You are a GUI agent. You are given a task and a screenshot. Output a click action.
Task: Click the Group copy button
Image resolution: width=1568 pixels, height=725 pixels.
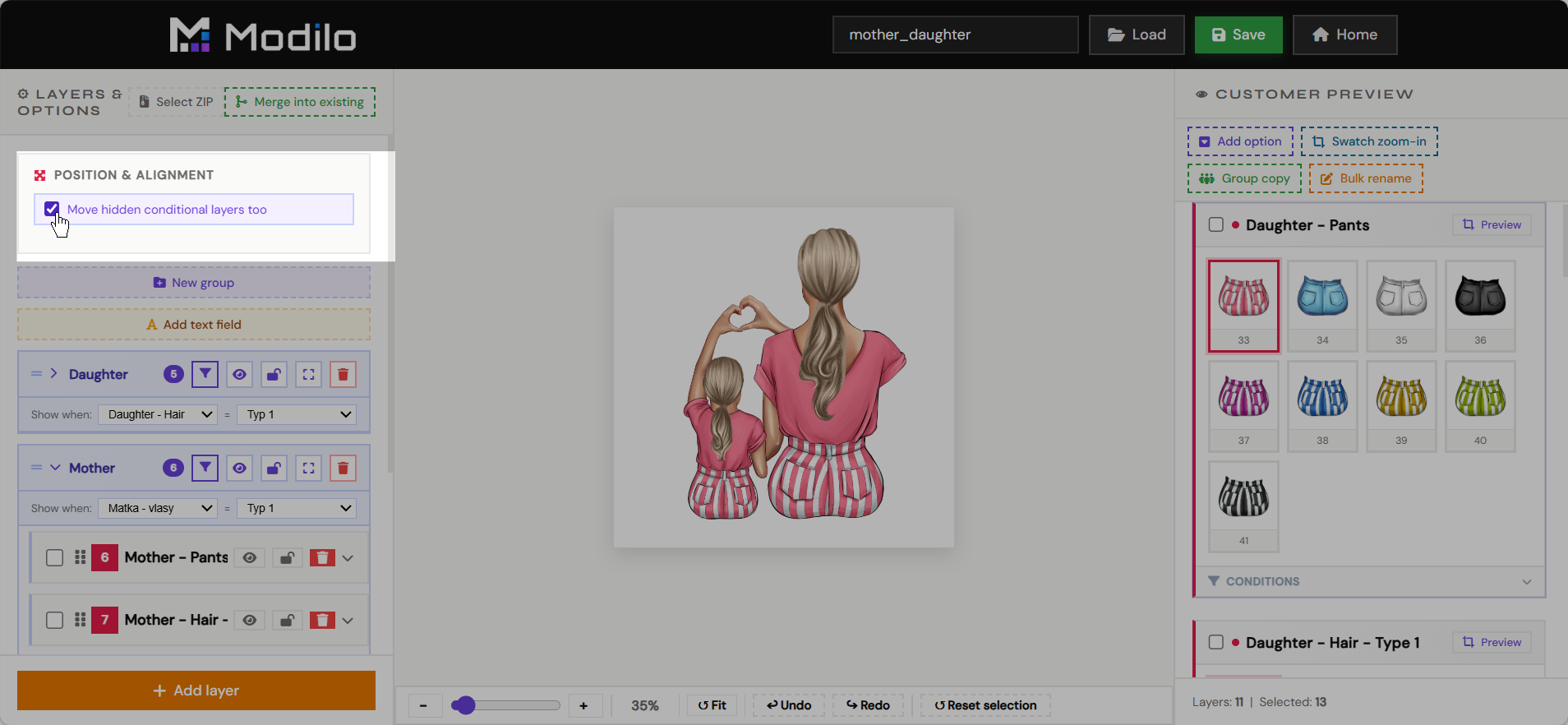pos(1244,178)
